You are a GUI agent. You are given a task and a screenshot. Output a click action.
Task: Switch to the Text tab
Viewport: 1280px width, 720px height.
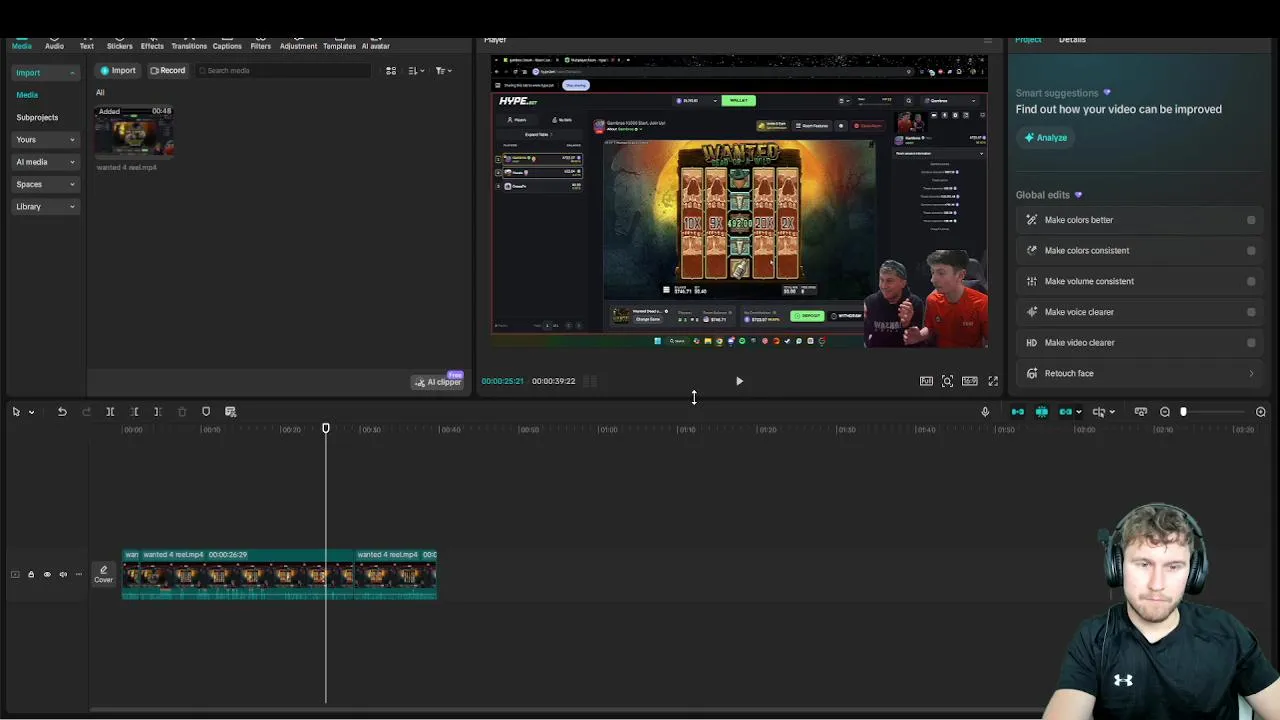pyautogui.click(x=87, y=45)
